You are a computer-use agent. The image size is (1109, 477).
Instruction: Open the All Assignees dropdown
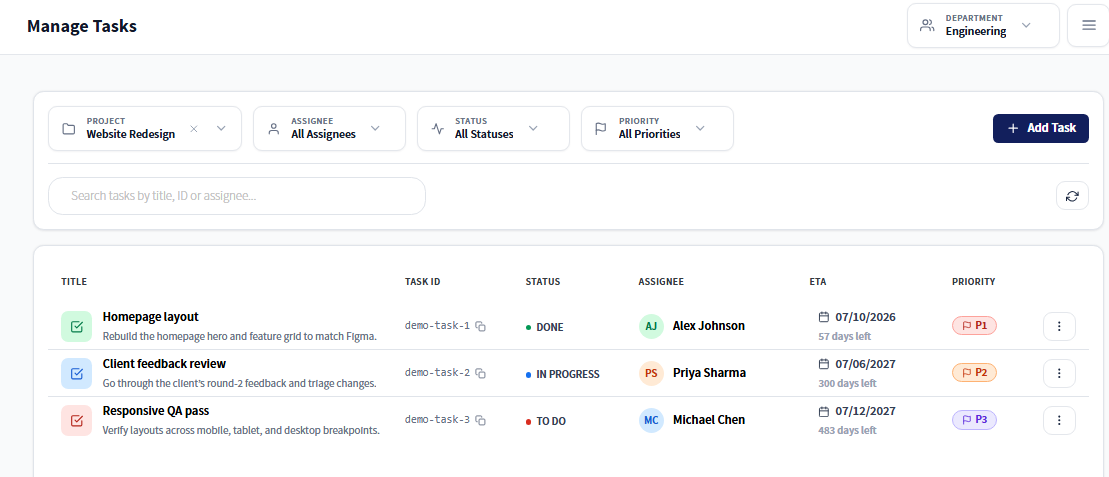(330, 129)
